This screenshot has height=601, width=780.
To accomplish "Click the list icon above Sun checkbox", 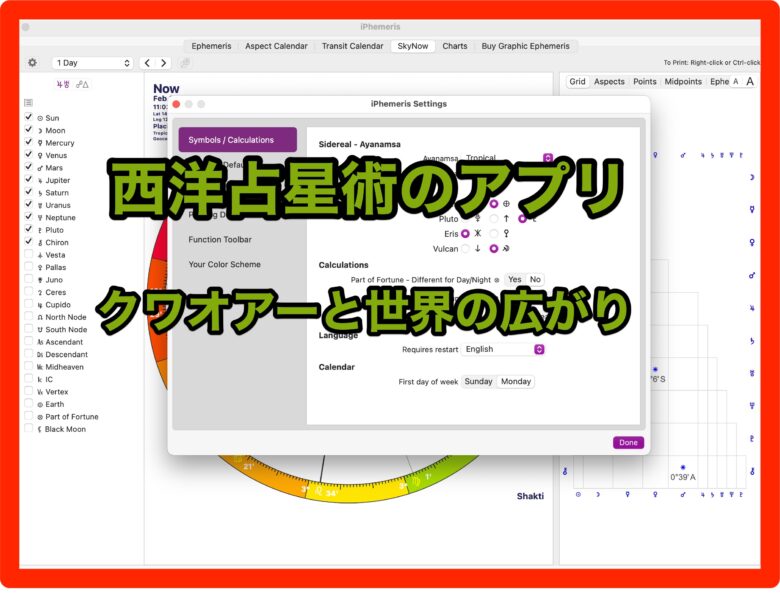I will click(28, 102).
